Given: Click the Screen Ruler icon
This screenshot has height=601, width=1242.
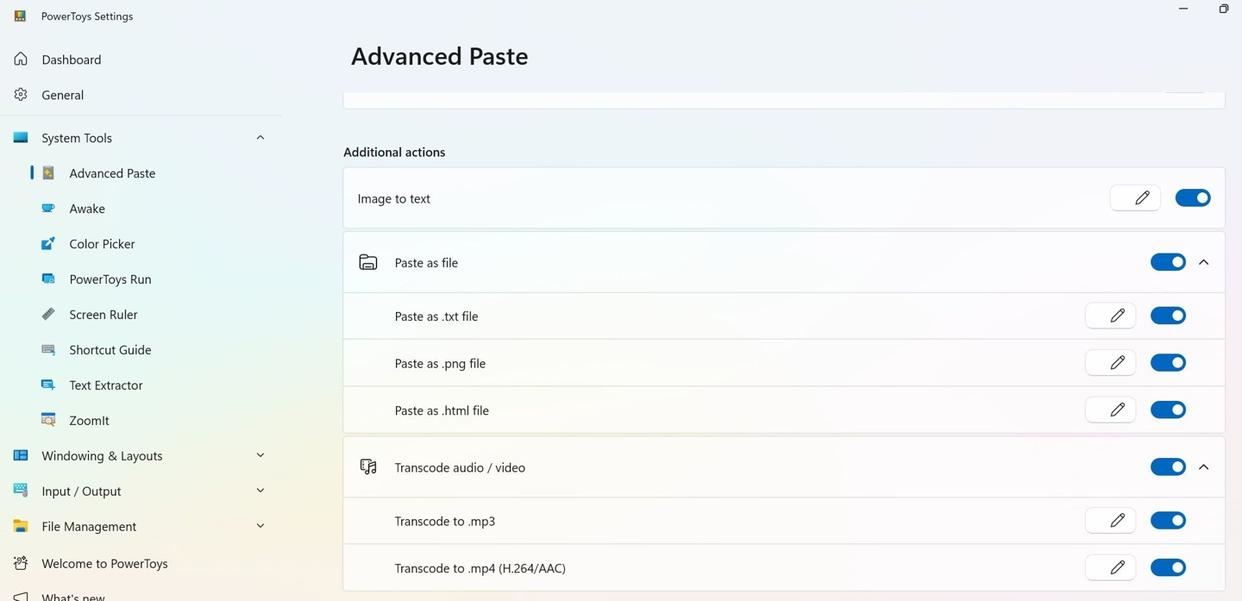Looking at the screenshot, I should (48, 315).
